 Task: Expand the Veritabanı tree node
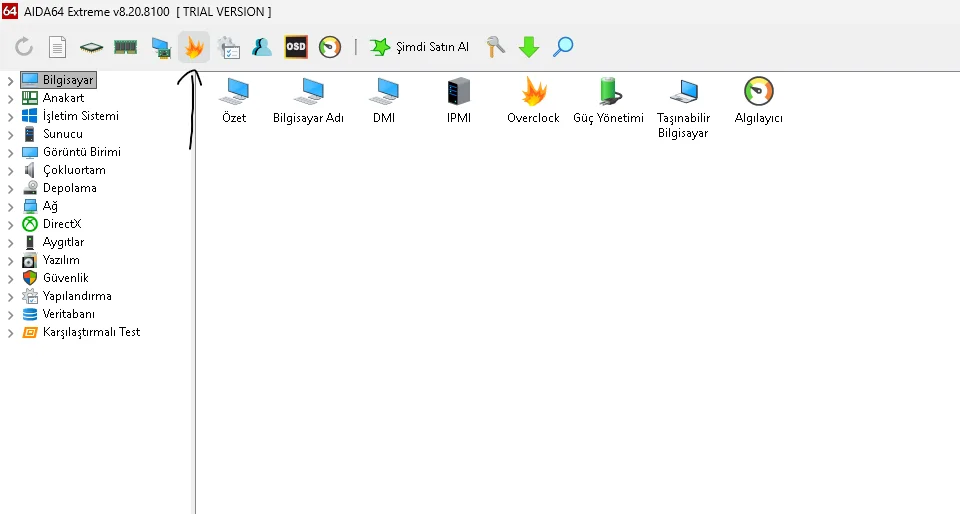tap(10, 315)
